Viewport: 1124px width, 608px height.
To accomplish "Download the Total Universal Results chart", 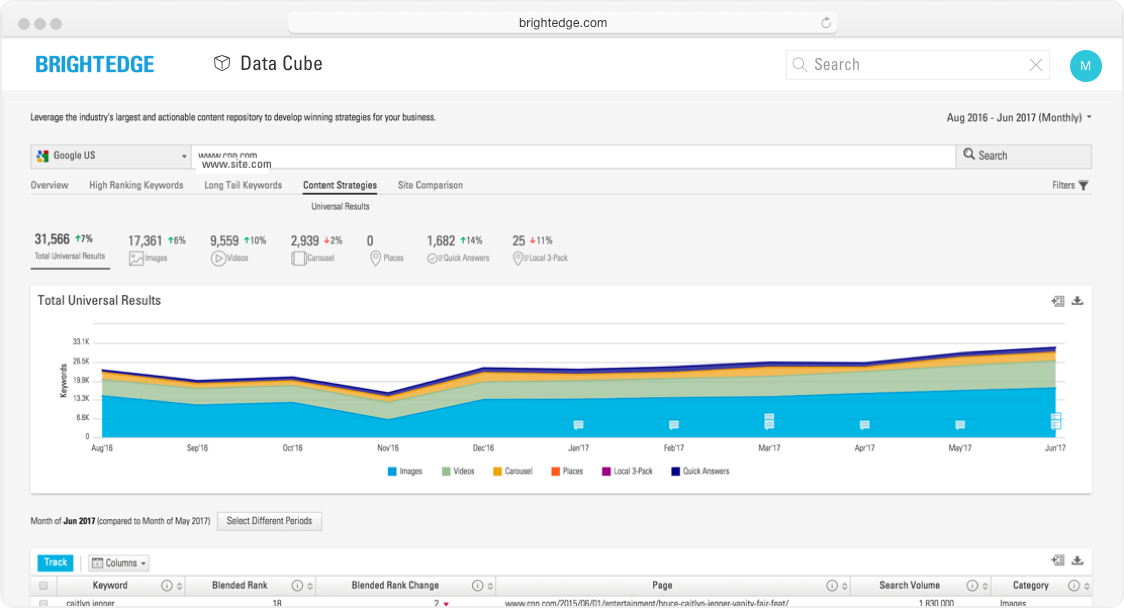I will [1077, 301].
